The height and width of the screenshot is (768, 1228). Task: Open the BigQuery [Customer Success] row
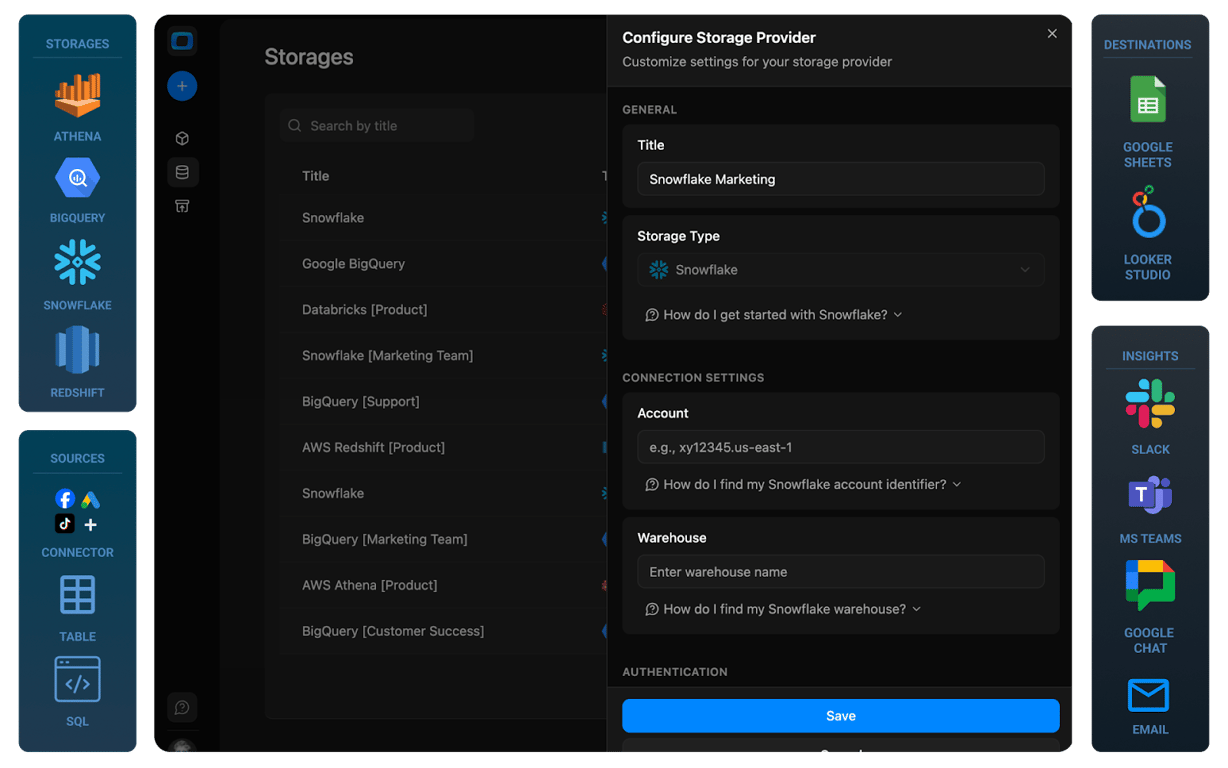(443, 632)
